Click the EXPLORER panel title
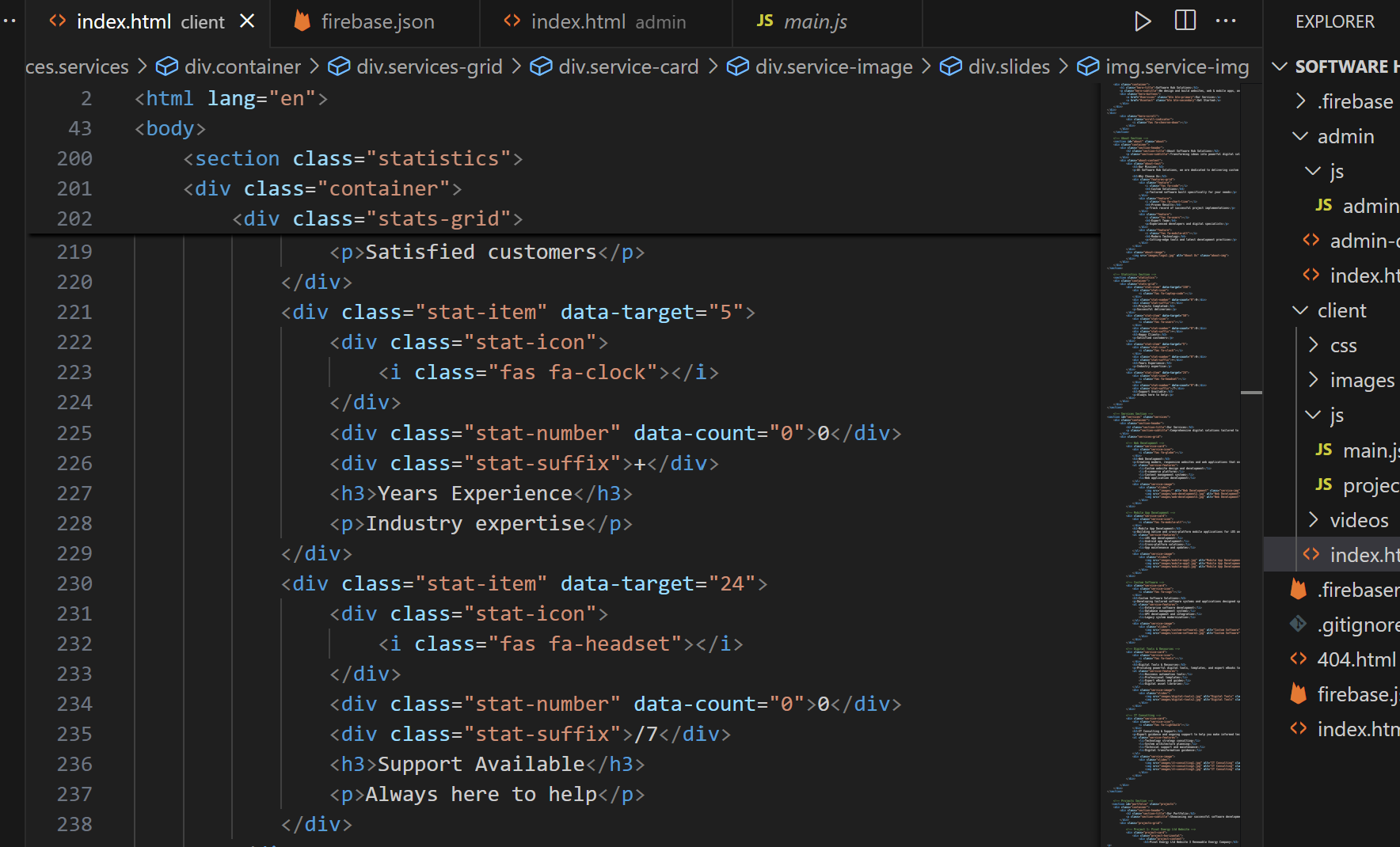The width and height of the screenshot is (1400, 847). click(1334, 22)
